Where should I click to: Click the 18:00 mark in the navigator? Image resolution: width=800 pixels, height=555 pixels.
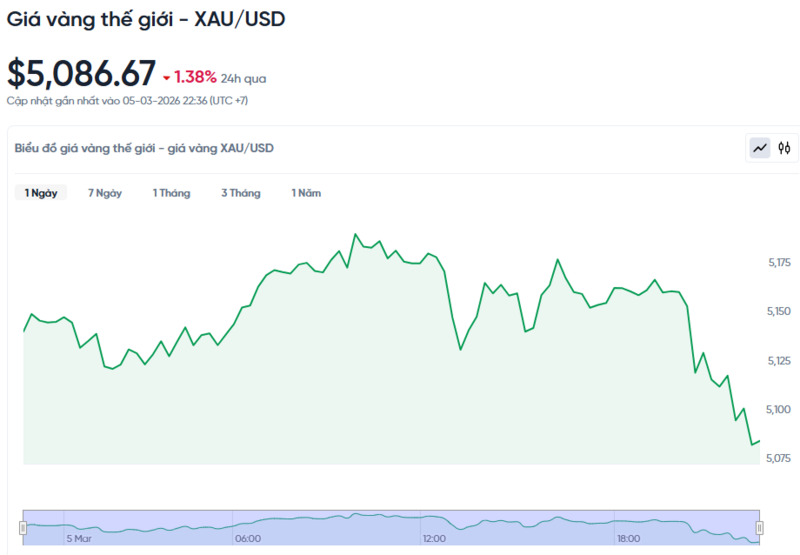628,539
